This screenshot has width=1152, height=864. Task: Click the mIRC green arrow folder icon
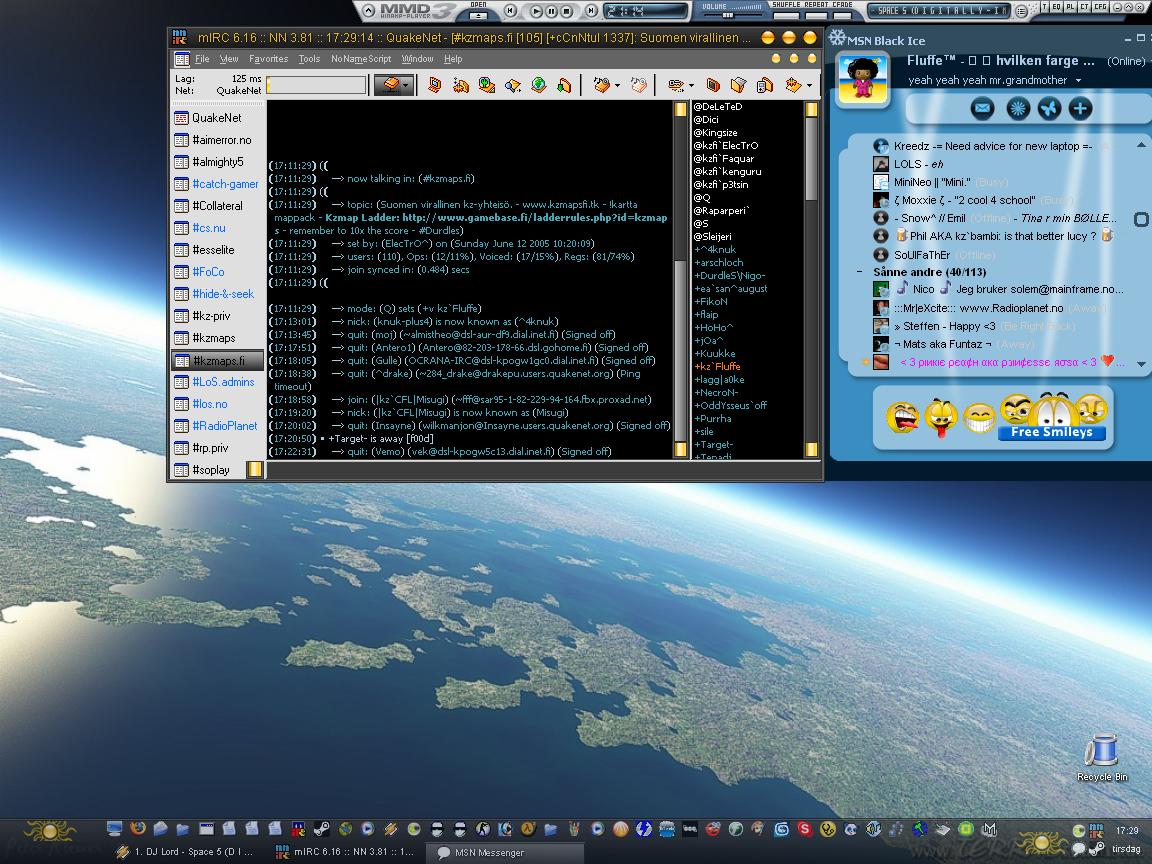coord(564,85)
